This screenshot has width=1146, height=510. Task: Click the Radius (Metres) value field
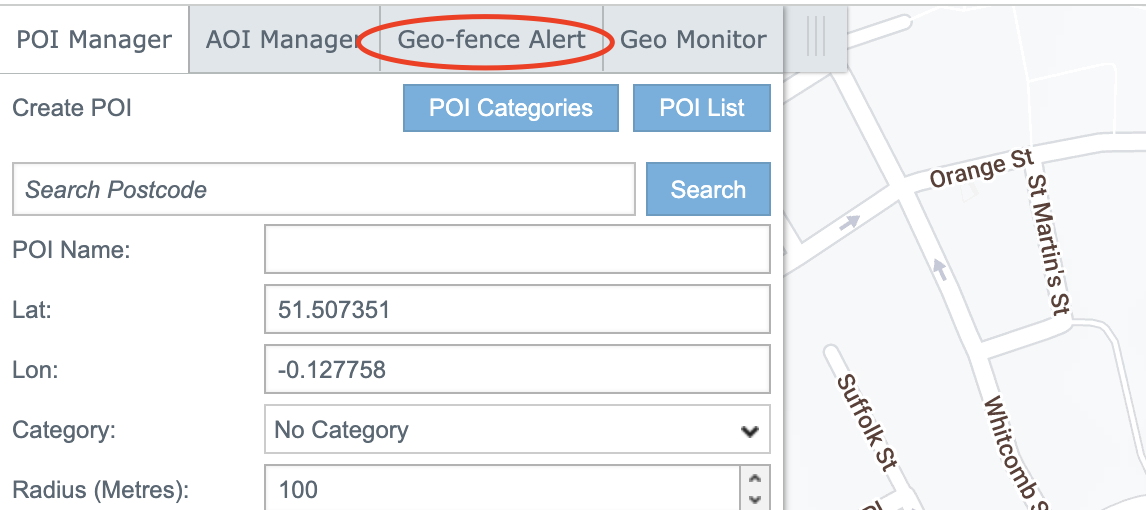[502, 489]
